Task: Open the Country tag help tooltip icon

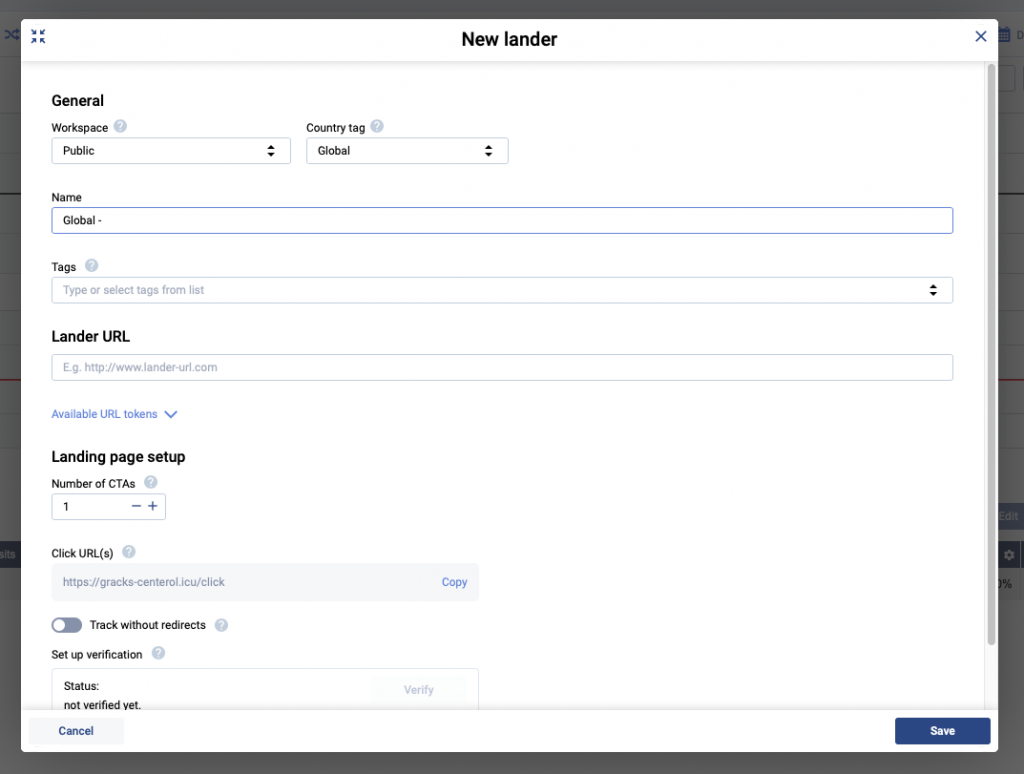Action: tap(377, 126)
